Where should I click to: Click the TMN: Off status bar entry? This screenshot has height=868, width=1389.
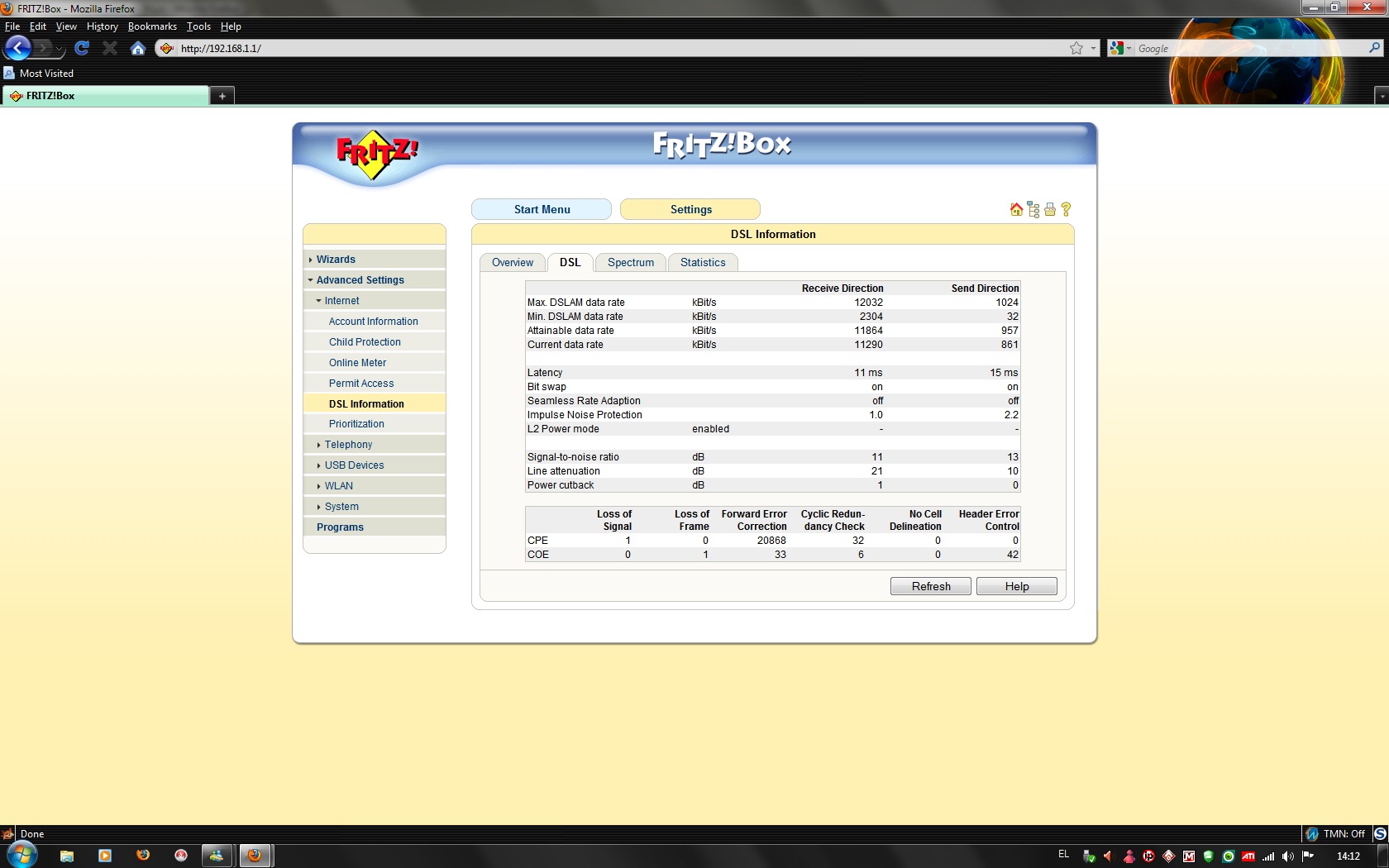tap(1334, 833)
